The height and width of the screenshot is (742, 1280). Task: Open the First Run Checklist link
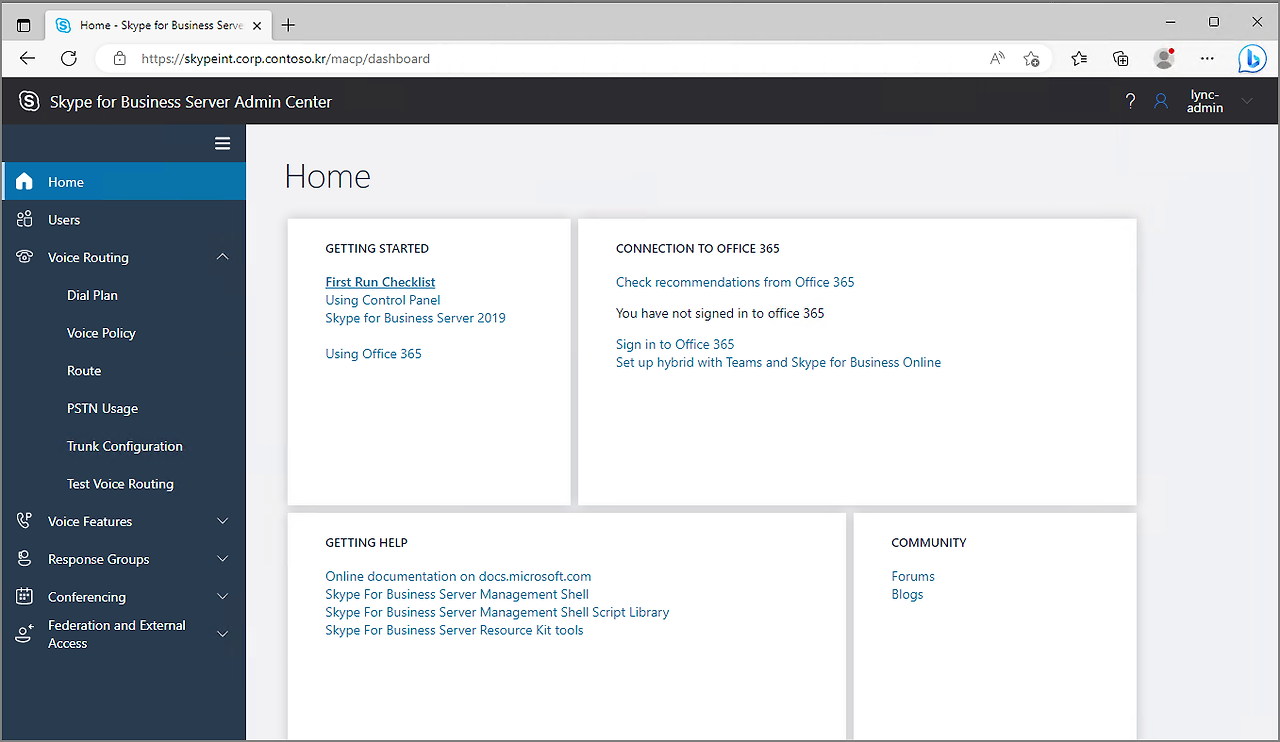coord(380,281)
